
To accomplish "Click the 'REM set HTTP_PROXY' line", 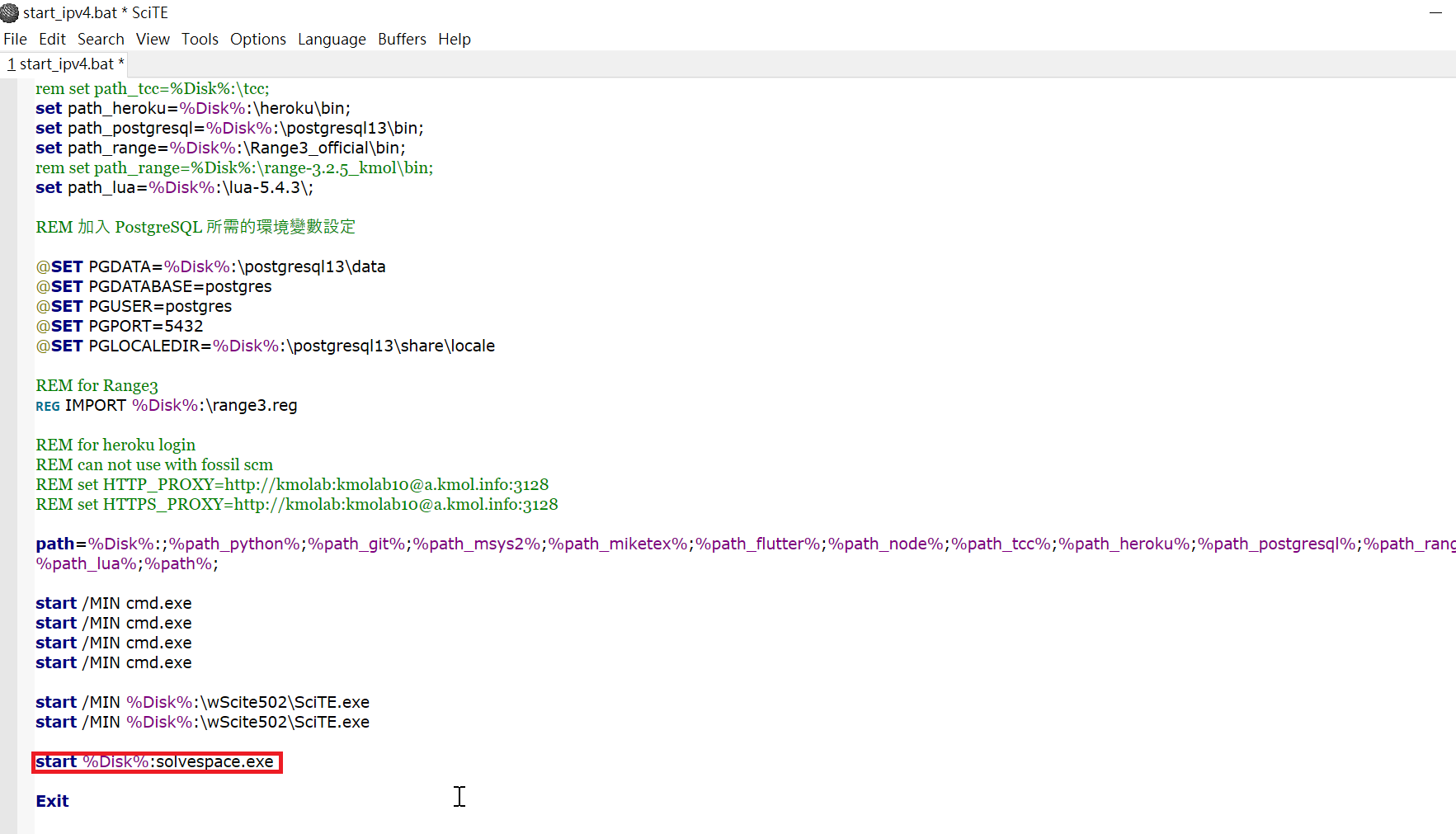I will coord(292,484).
